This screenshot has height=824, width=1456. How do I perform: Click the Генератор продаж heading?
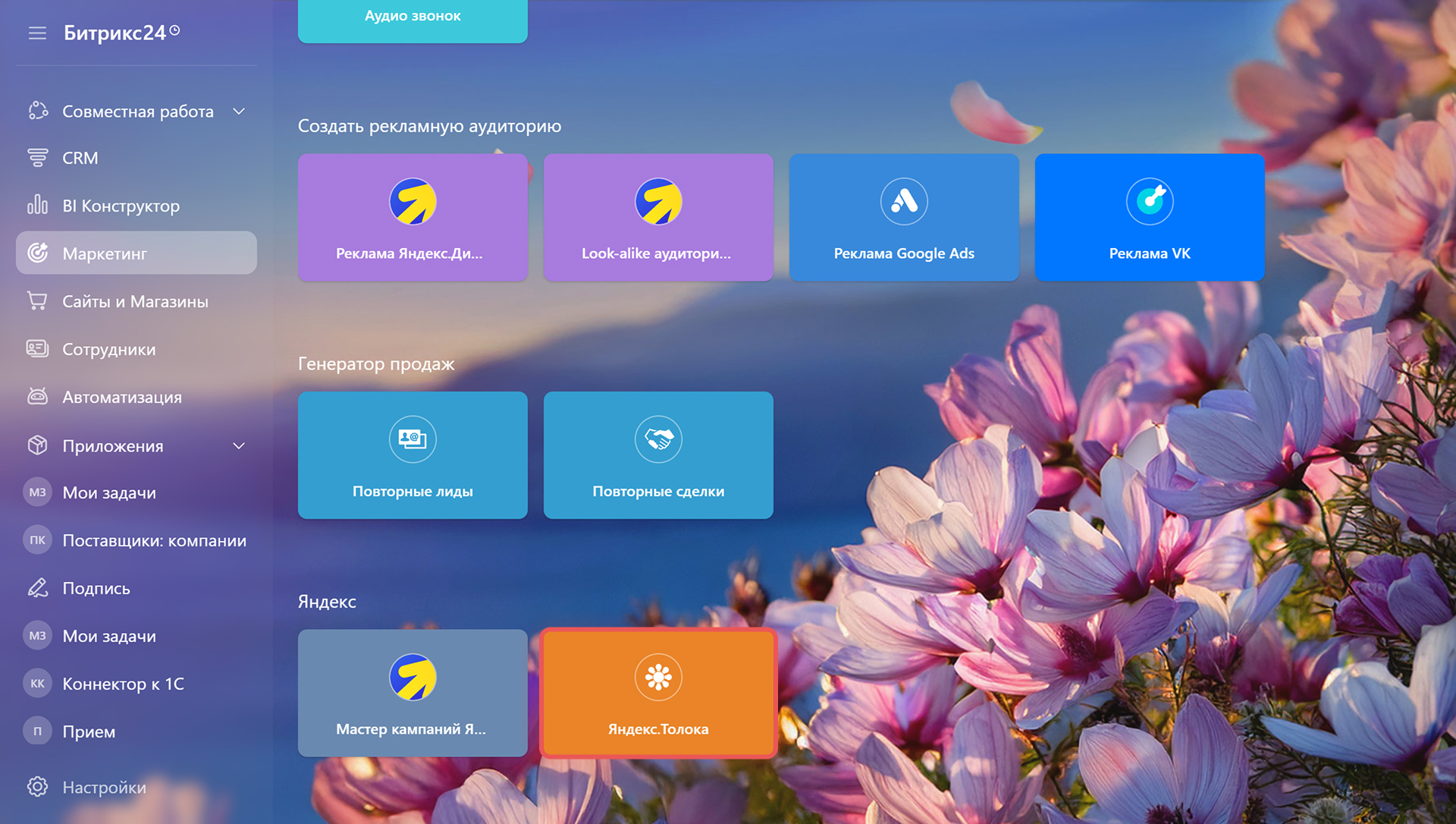tap(376, 364)
